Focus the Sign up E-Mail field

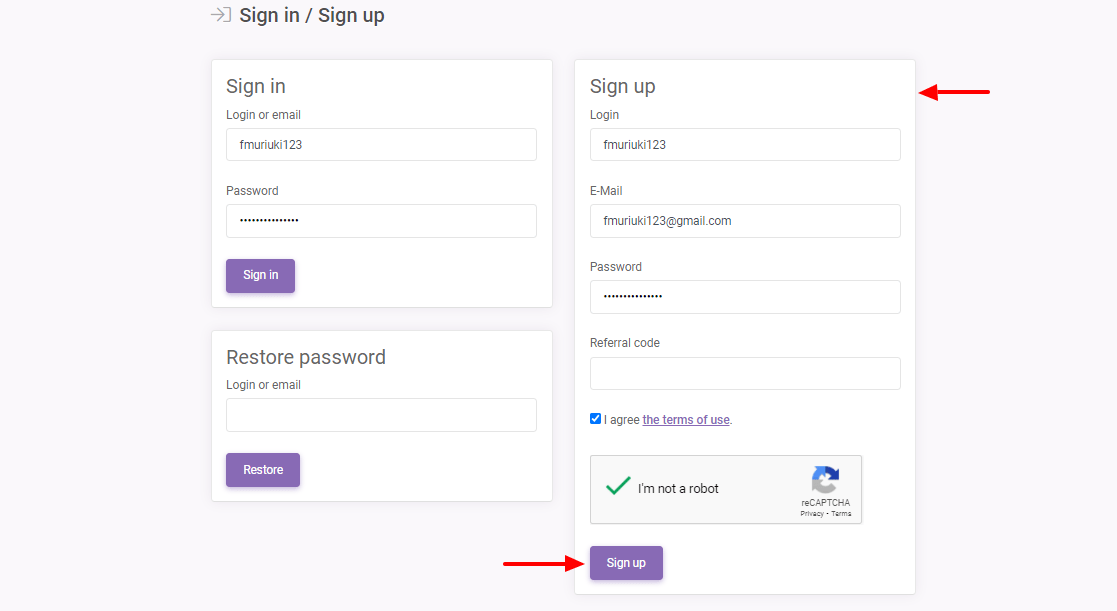745,221
